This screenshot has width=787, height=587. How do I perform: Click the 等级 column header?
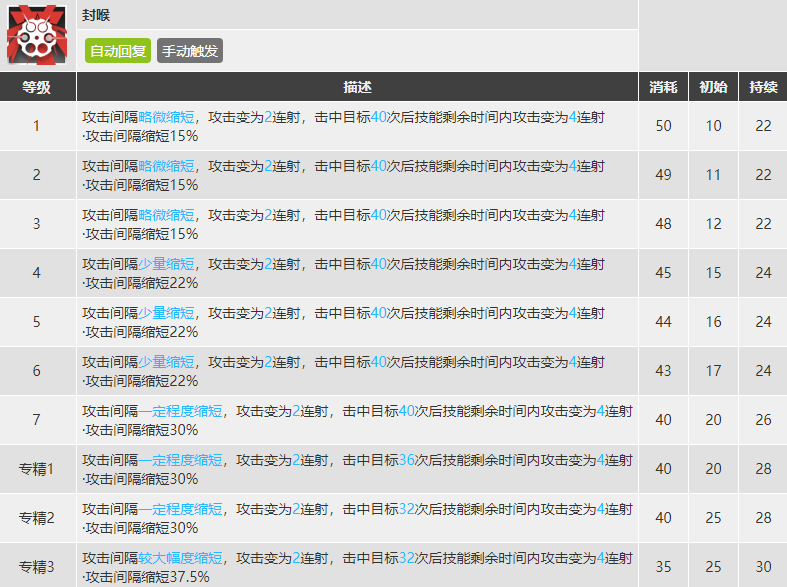coord(37,87)
